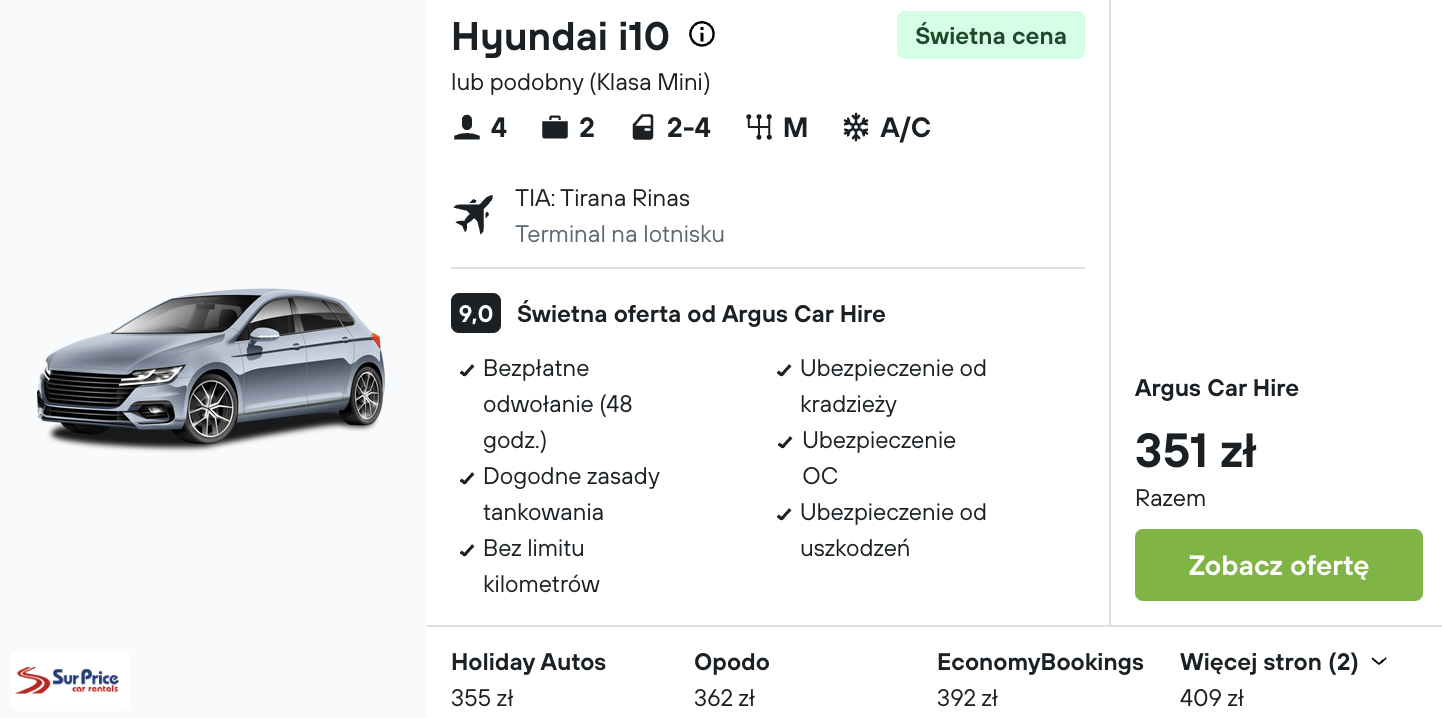
Task: Click the passenger seats person icon
Action: pyautogui.click(x=466, y=128)
